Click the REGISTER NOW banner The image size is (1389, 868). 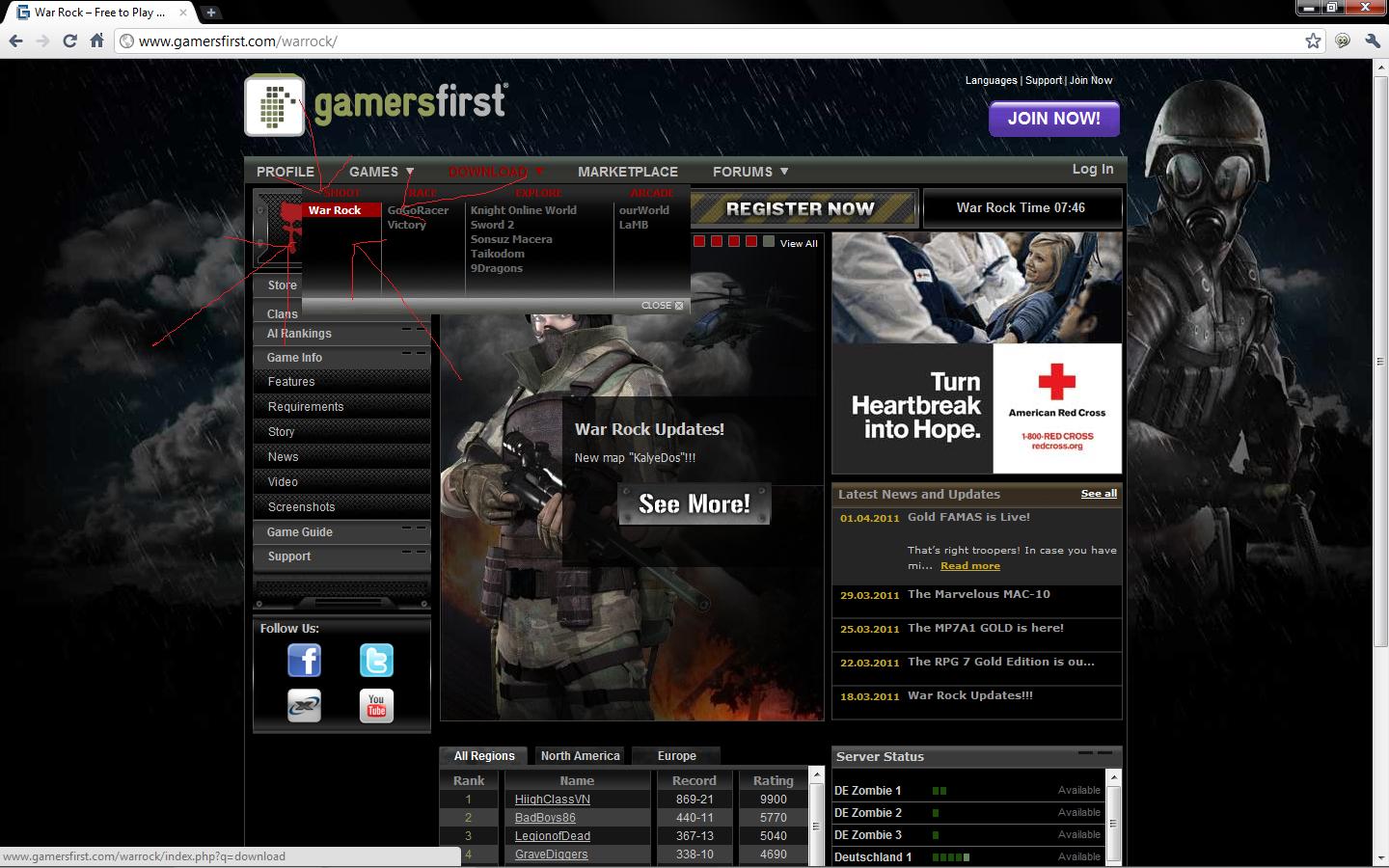(x=803, y=208)
